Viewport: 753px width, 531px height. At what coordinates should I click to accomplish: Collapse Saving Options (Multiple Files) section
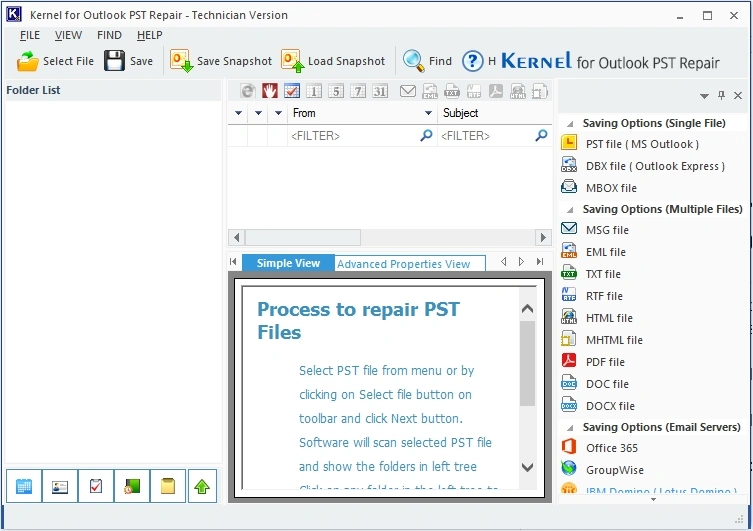[570, 210]
